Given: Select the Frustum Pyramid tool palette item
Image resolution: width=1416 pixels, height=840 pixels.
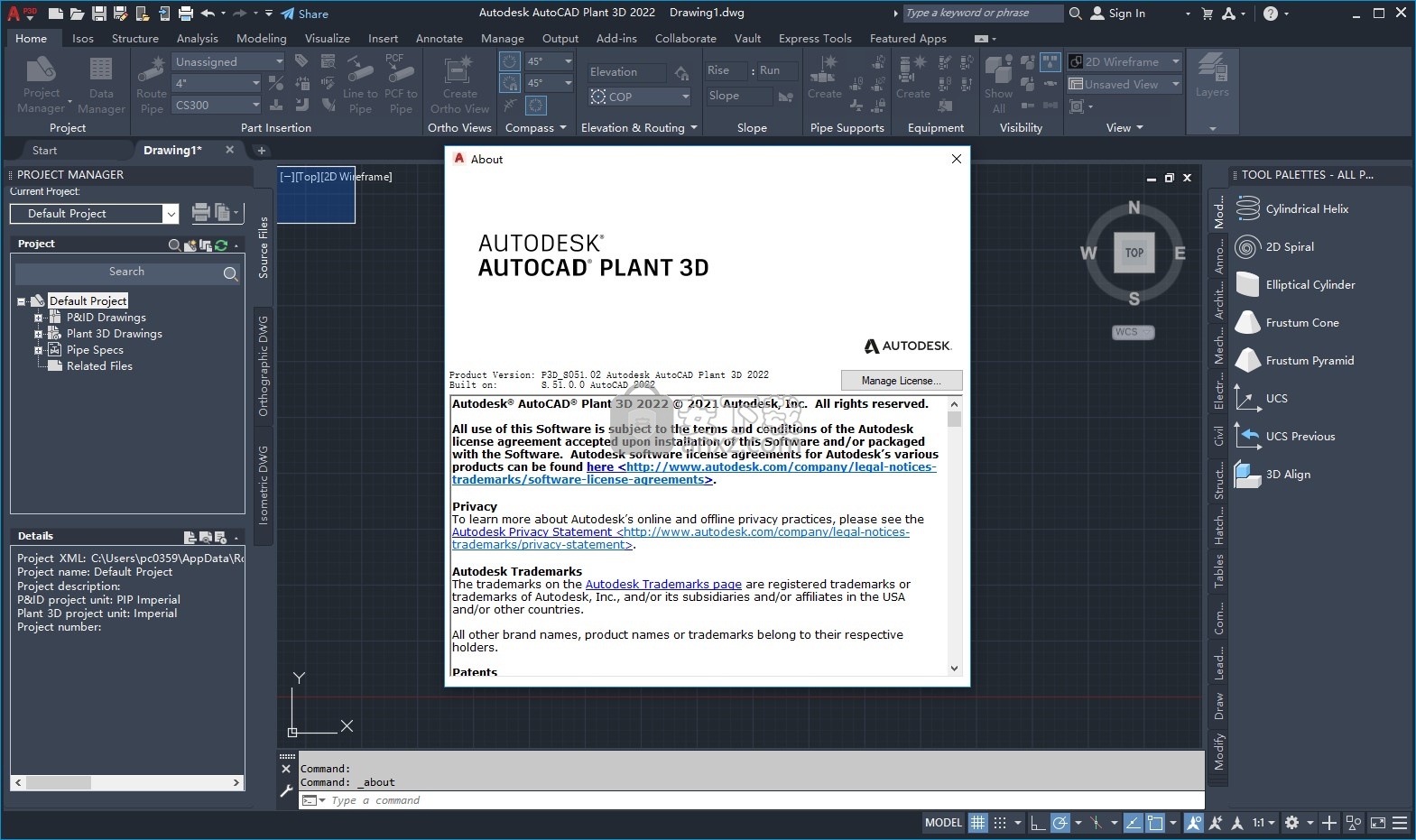Looking at the screenshot, I should click(1294, 360).
